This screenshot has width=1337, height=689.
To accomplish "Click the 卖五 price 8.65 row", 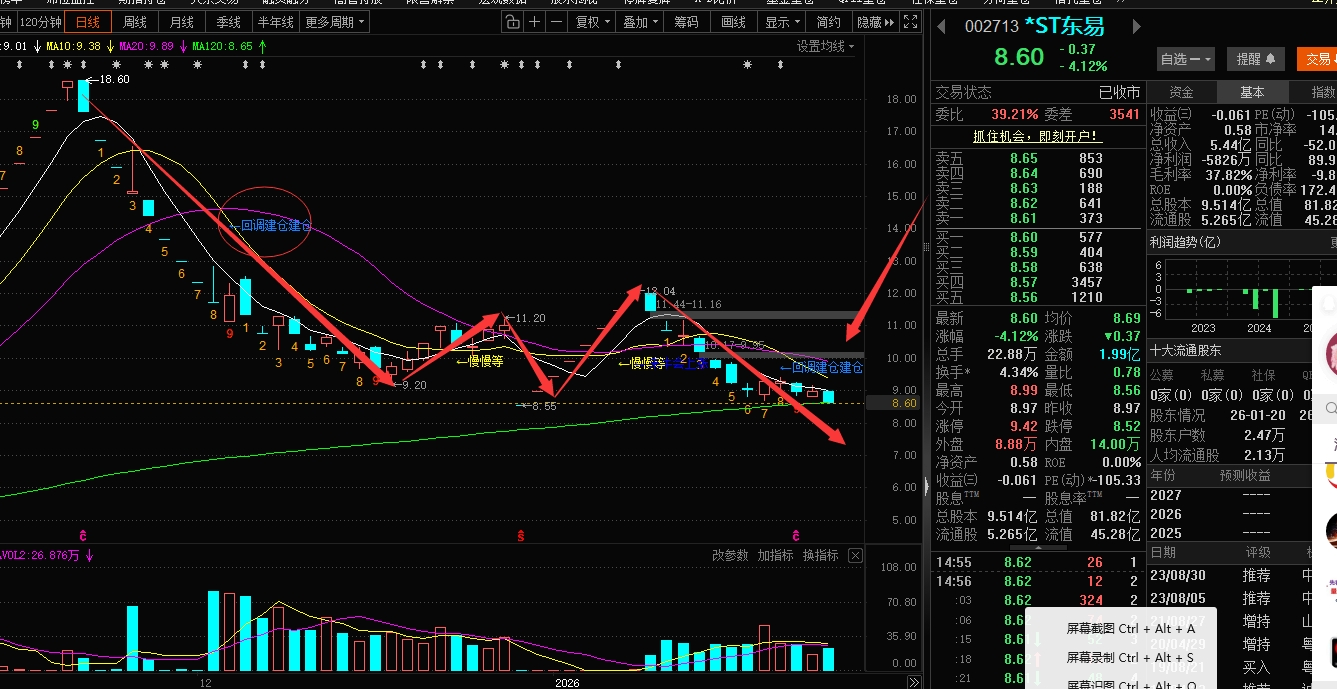I will click(x=1037, y=158).
